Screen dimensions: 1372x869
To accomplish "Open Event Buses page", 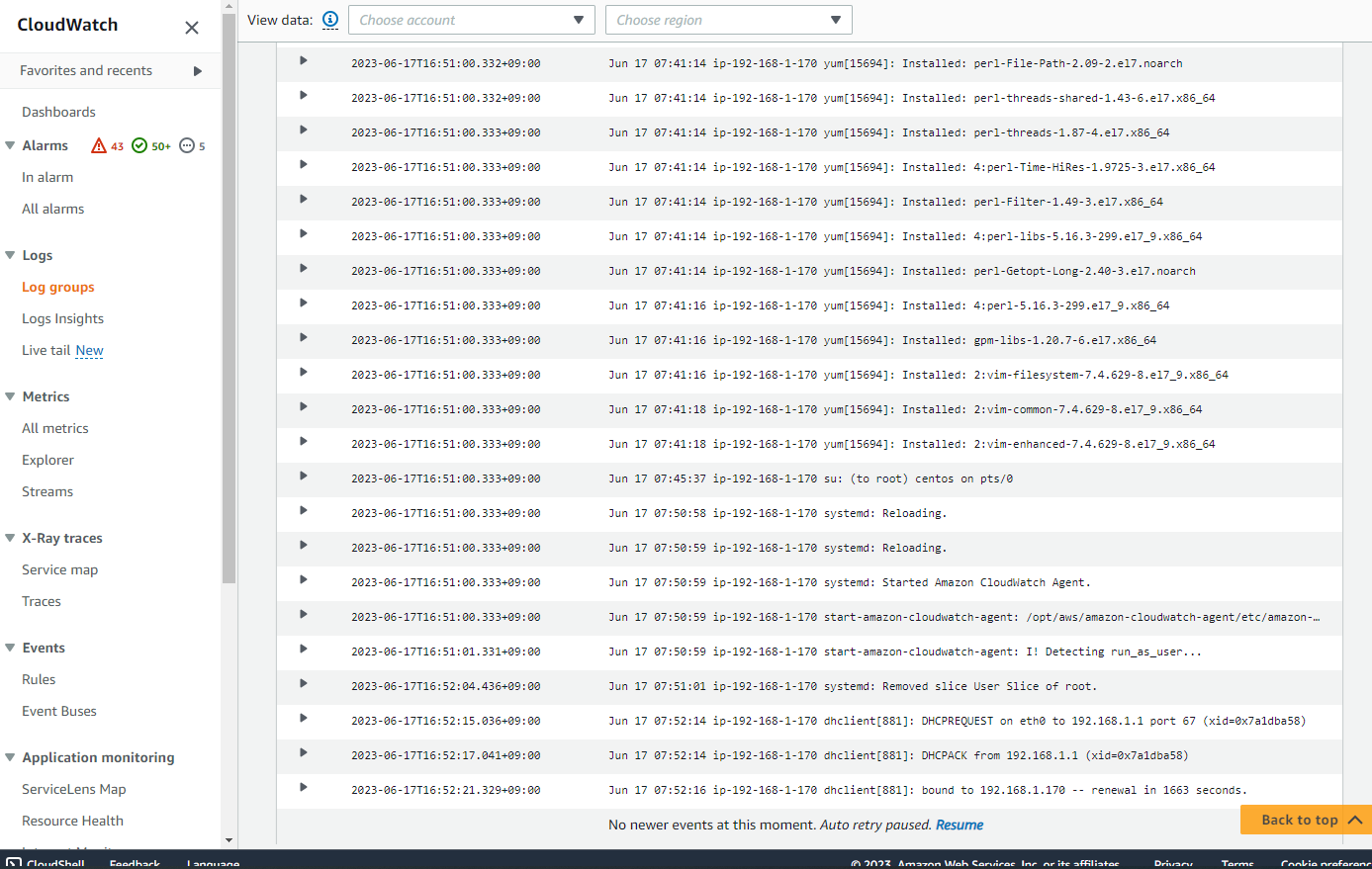I will (59, 712).
